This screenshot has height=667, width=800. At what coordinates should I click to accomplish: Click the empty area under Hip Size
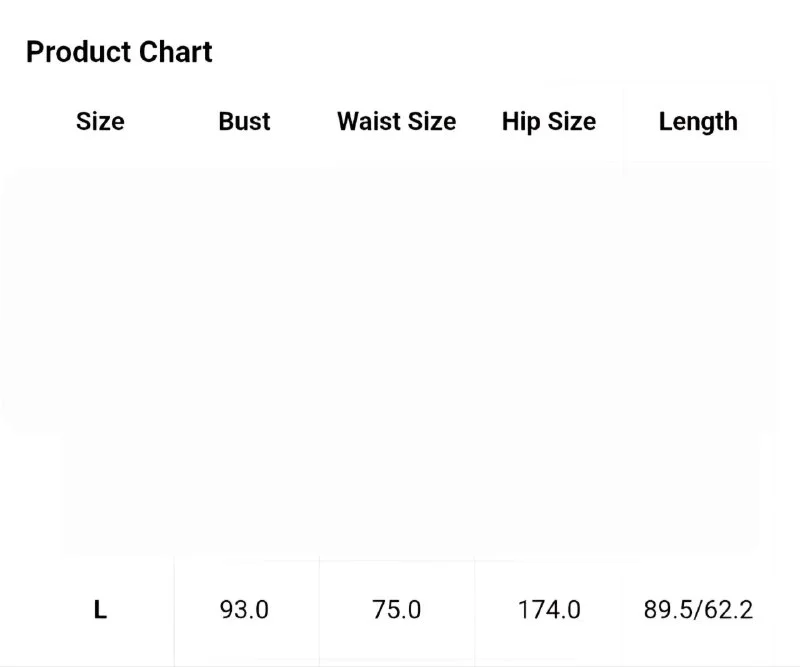pos(549,357)
